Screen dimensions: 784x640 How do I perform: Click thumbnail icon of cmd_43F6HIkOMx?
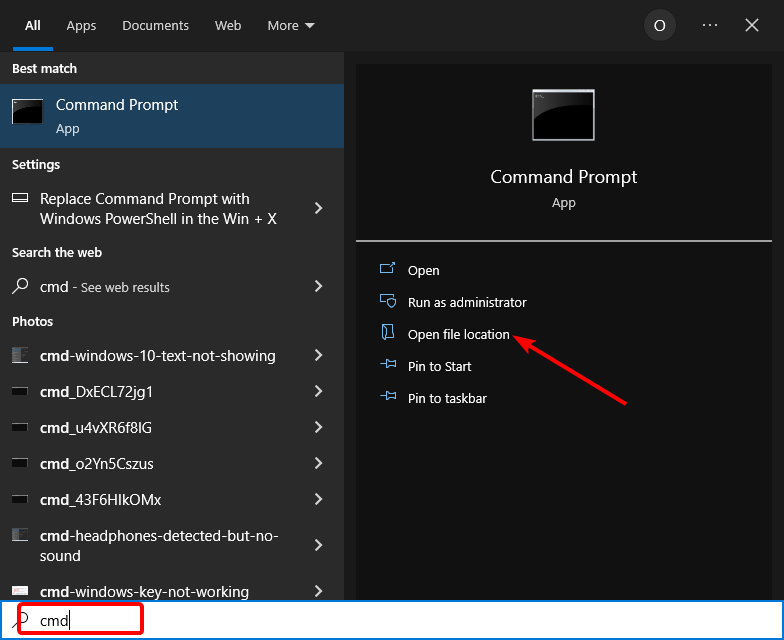(20, 499)
